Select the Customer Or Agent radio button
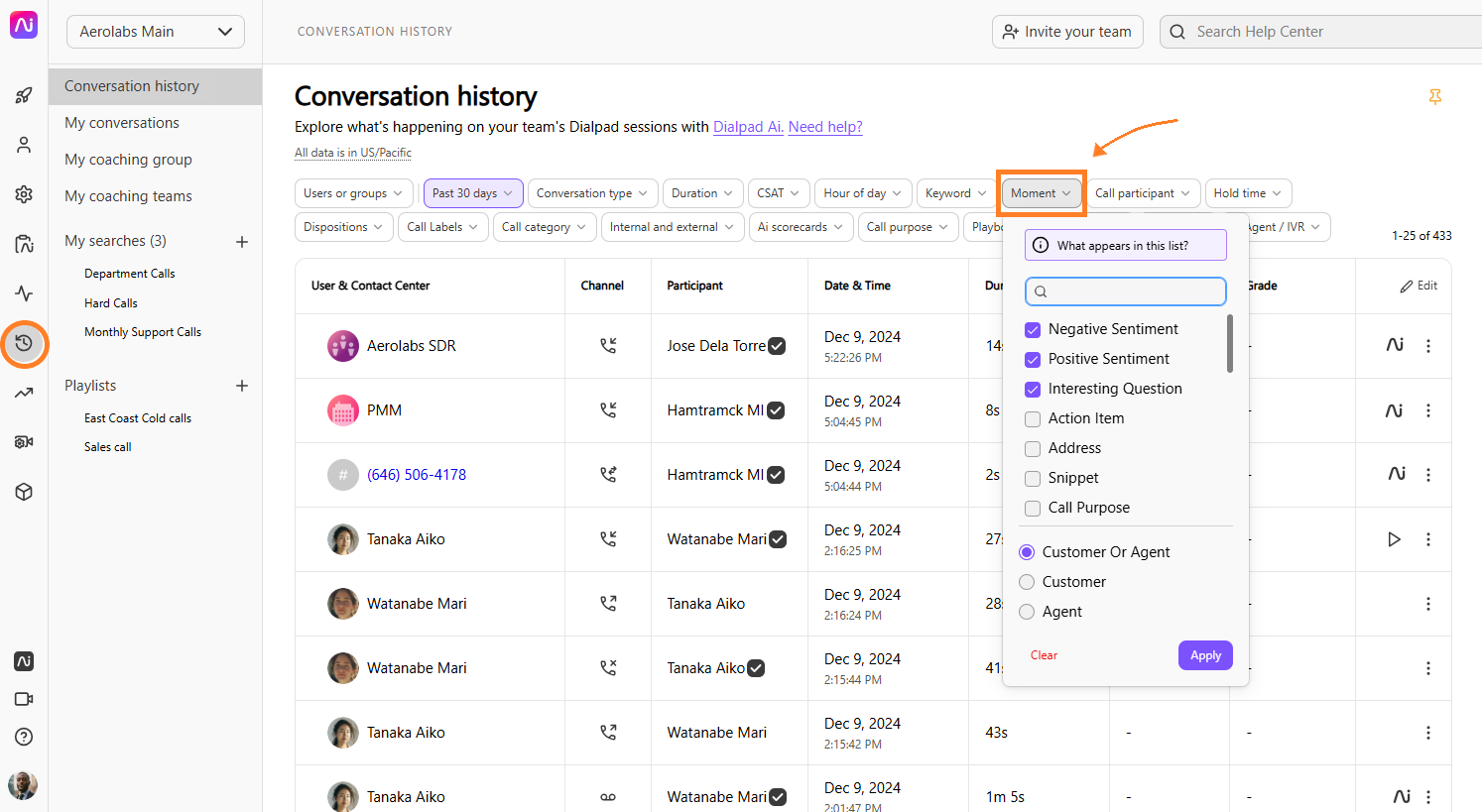The height and width of the screenshot is (812, 1482). click(x=1027, y=552)
